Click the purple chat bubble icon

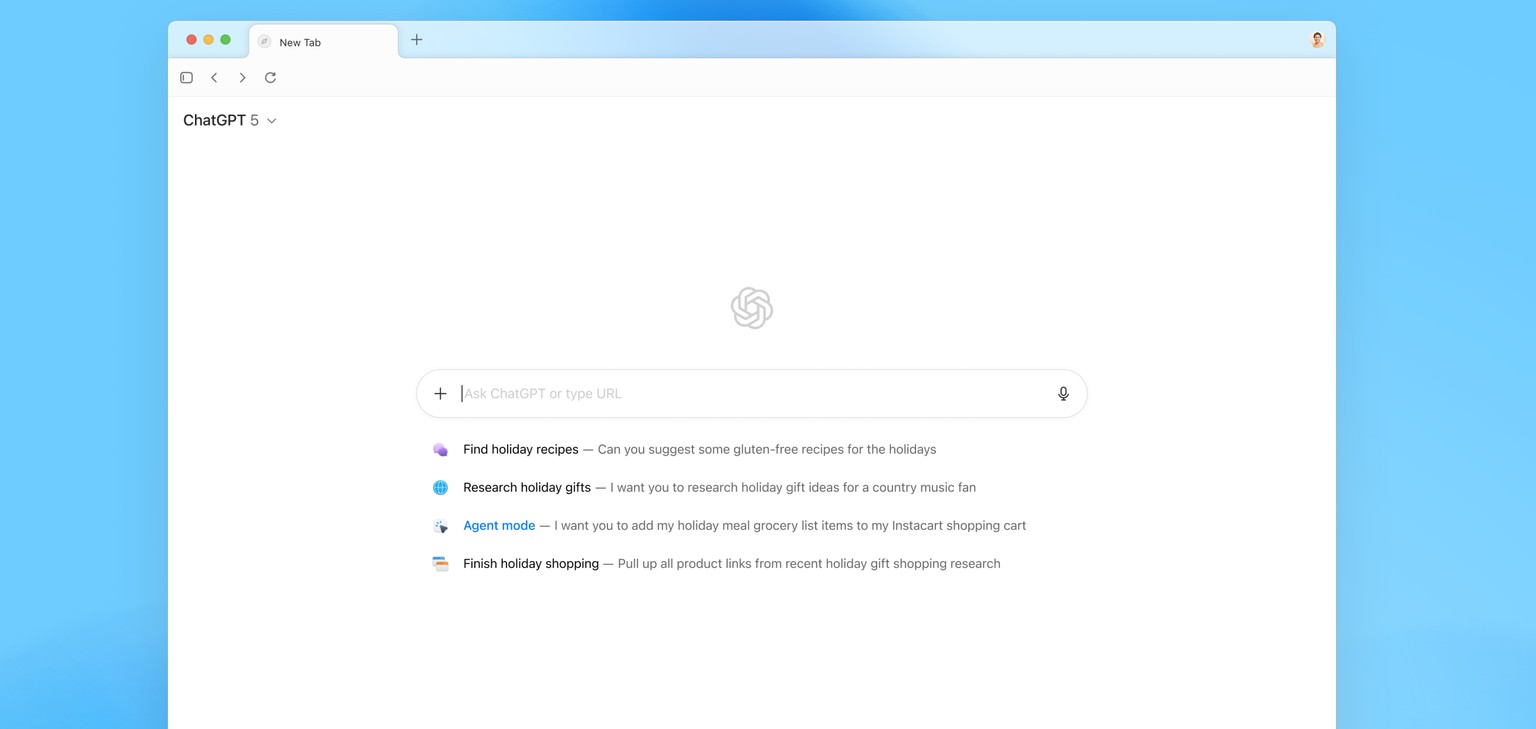(x=440, y=450)
